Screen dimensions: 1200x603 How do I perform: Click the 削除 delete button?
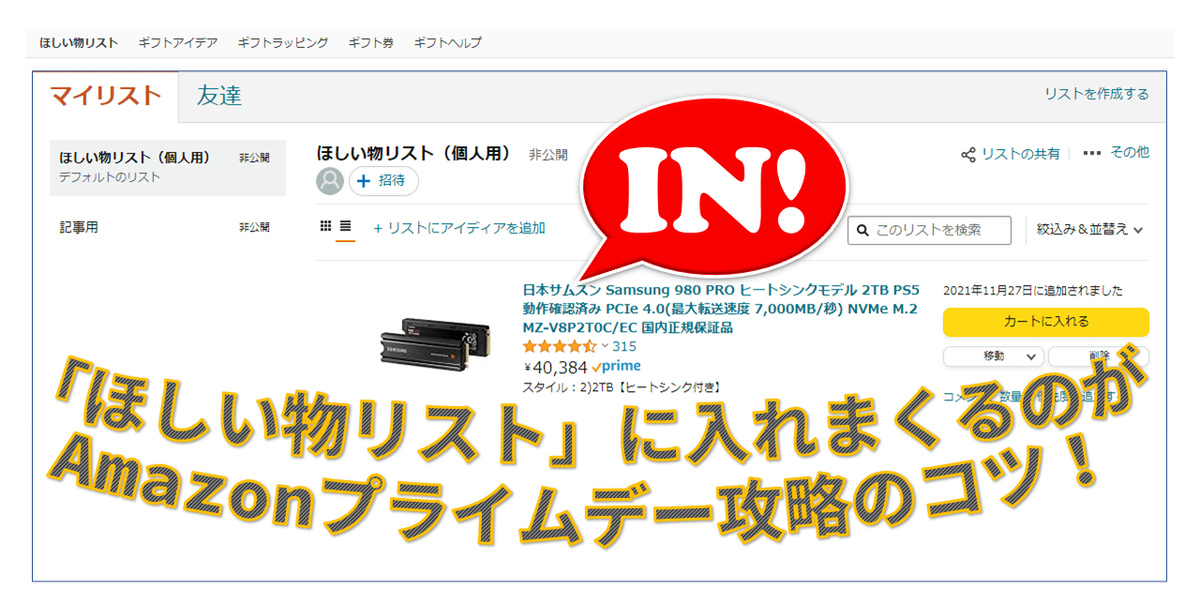click(x=1098, y=356)
